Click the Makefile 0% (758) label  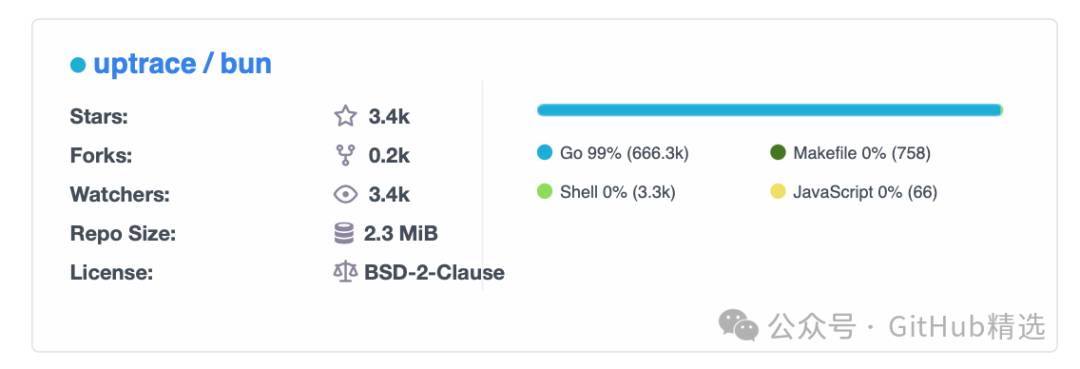pyautogui.click(x=862, y=153)
